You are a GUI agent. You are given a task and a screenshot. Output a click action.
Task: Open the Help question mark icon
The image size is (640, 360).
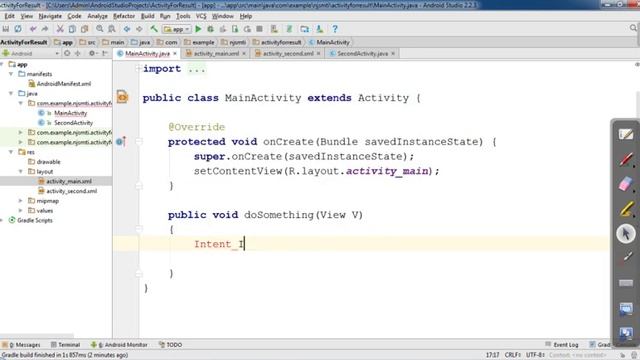(335, 29)
